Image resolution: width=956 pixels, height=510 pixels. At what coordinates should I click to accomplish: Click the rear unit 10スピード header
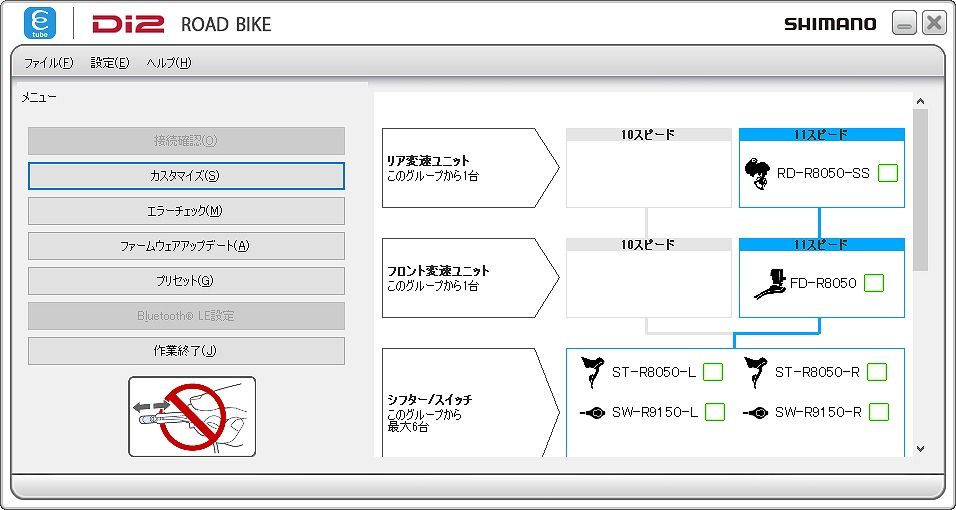click(649, 135)
